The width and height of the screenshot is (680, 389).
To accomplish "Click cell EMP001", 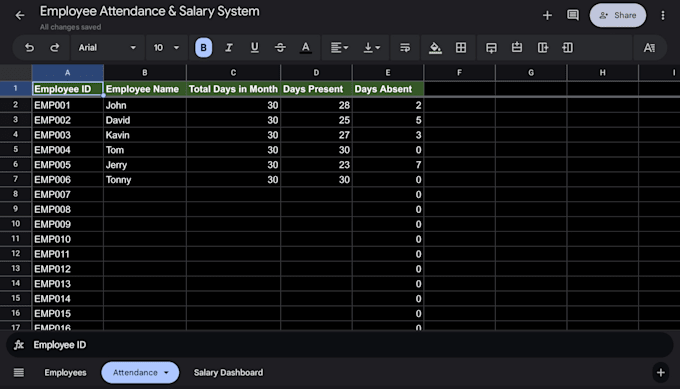I will (x=68, y=105).
